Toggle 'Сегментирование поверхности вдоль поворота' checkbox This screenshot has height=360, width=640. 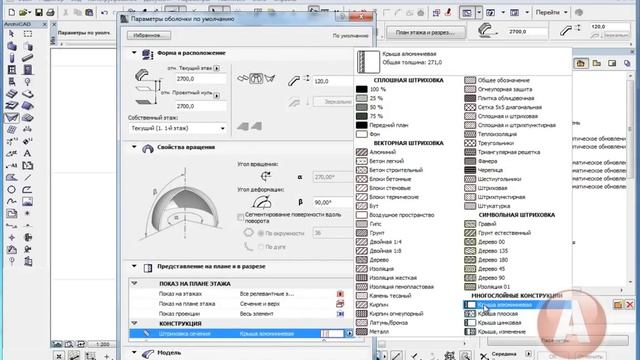pos(240,218)
